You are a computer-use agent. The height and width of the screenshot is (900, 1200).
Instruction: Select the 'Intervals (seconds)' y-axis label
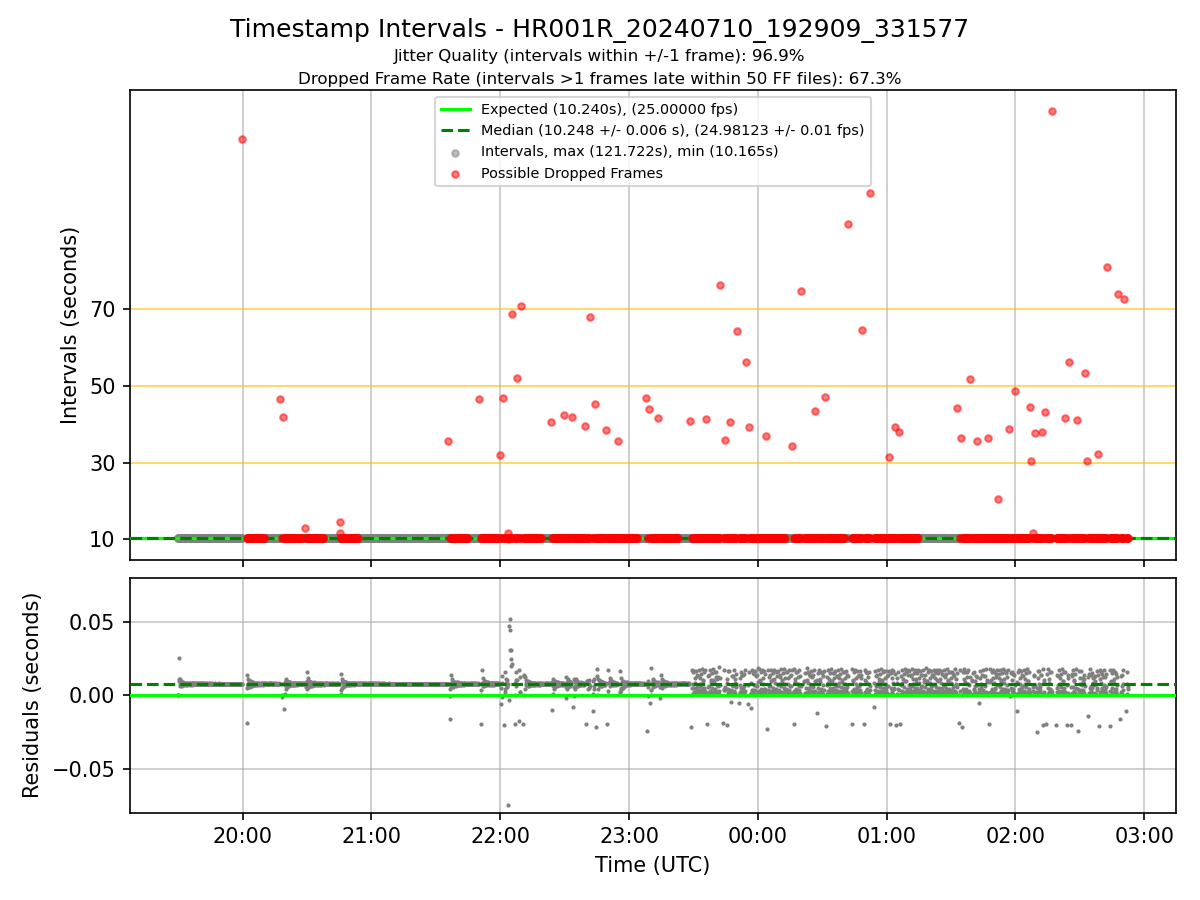tap(70, 325)
